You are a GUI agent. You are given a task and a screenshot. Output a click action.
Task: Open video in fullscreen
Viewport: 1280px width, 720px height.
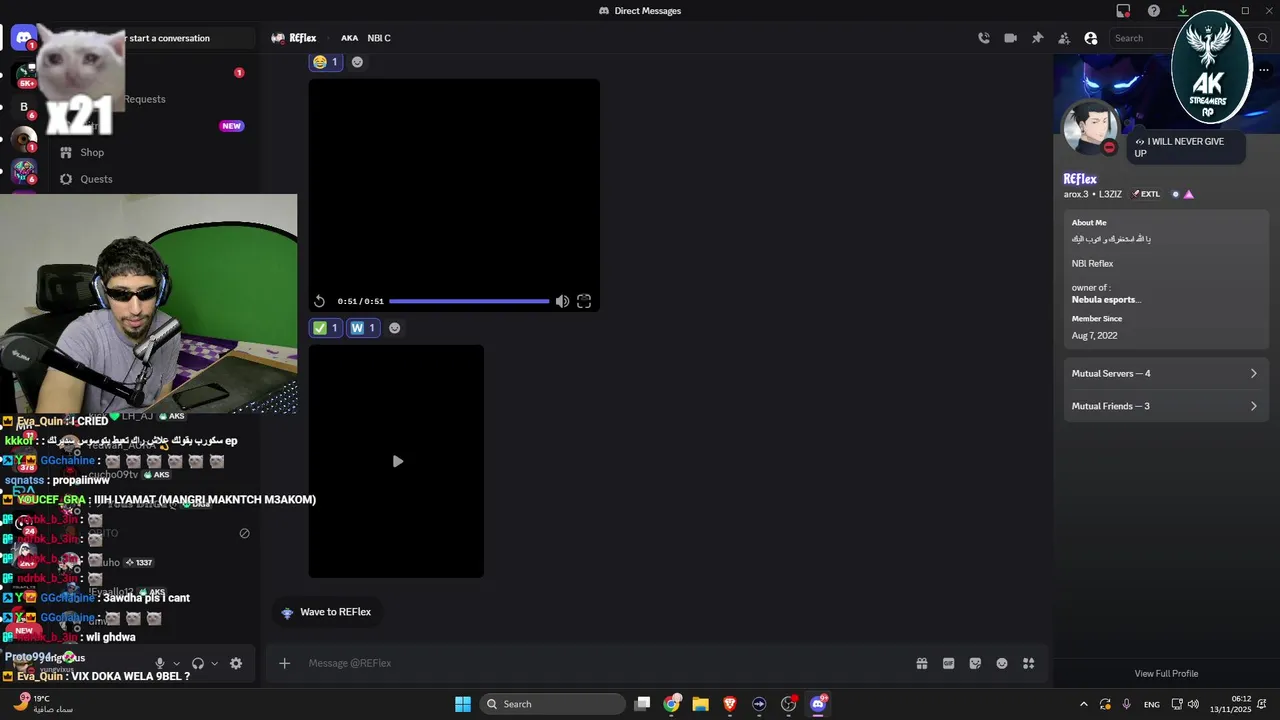pos(584,301)
